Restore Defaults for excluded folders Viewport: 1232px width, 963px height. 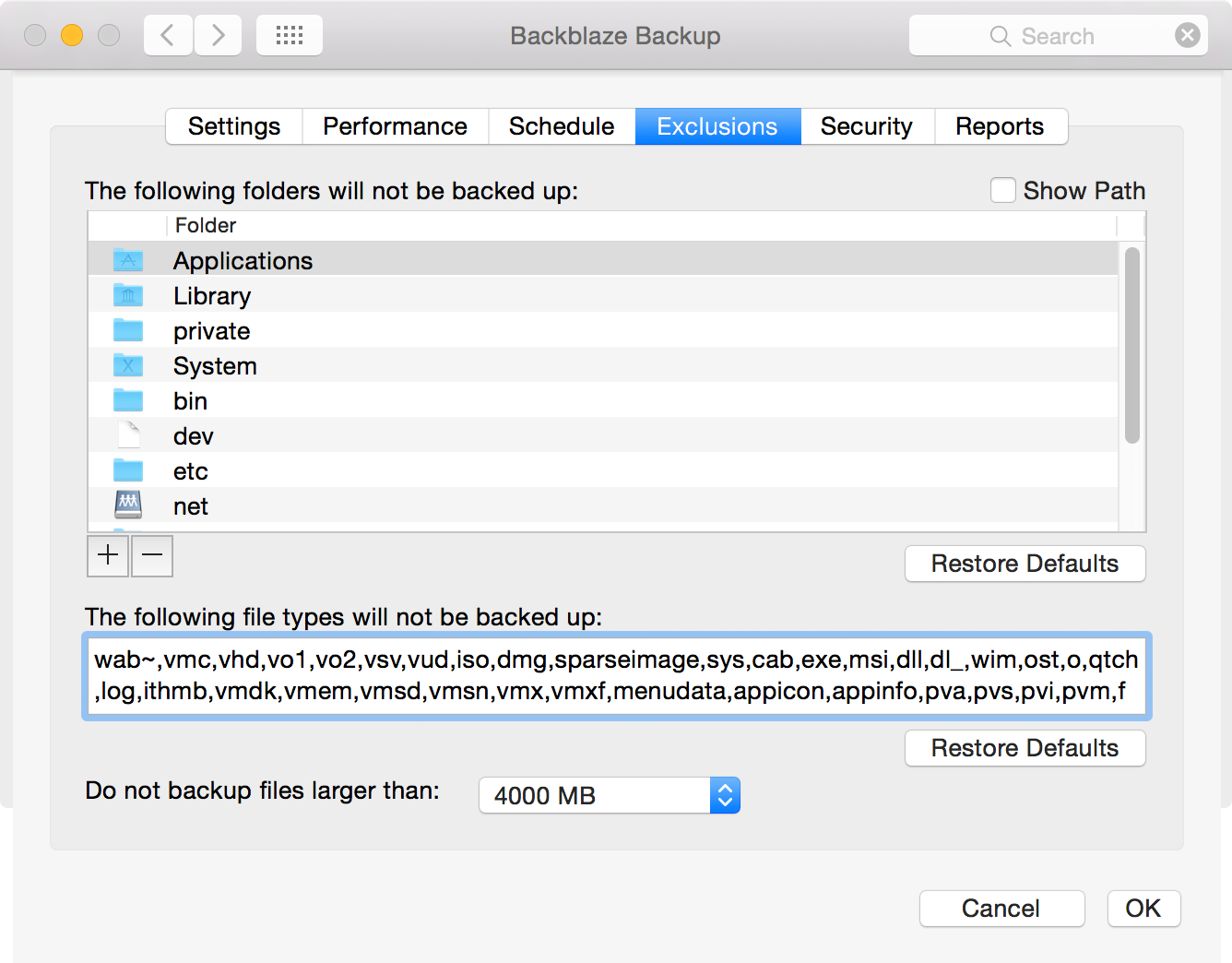pyautogui.click(x=1025, y=564)
